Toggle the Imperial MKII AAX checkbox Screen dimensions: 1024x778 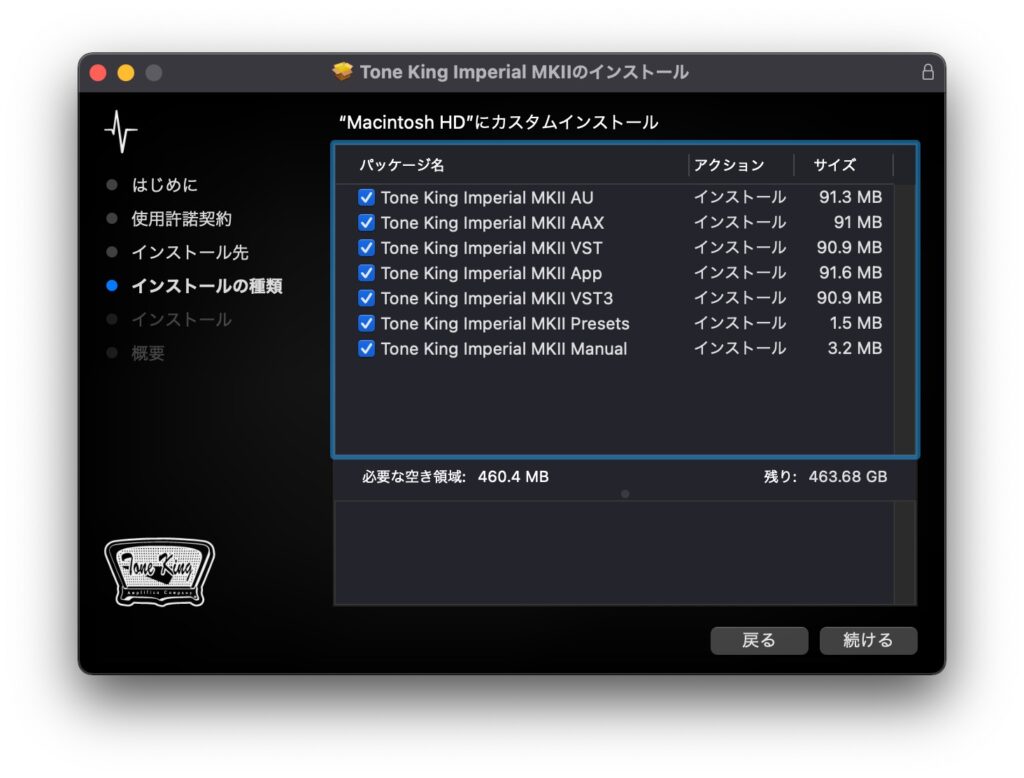pyautogui.click(x=366, y=223)
